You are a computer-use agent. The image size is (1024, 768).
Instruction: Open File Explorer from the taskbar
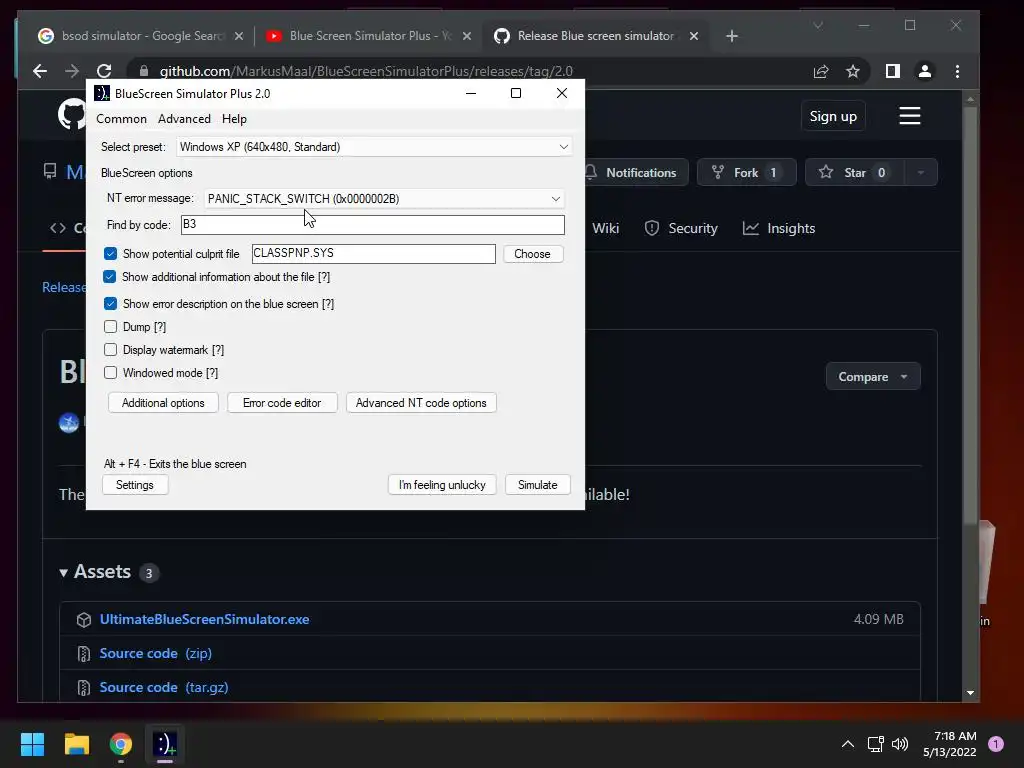pyautogui.click(x=76, y=744)
